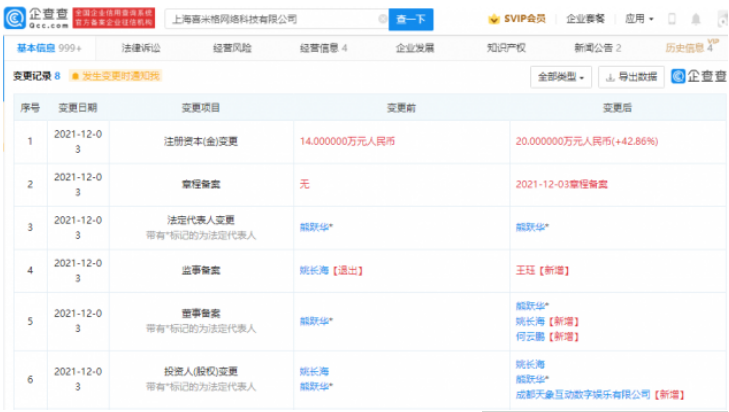Open the 全部类型 filter dropdown
Image resolution: width=729 pixels, height=412 pixels.
[561, 77]
